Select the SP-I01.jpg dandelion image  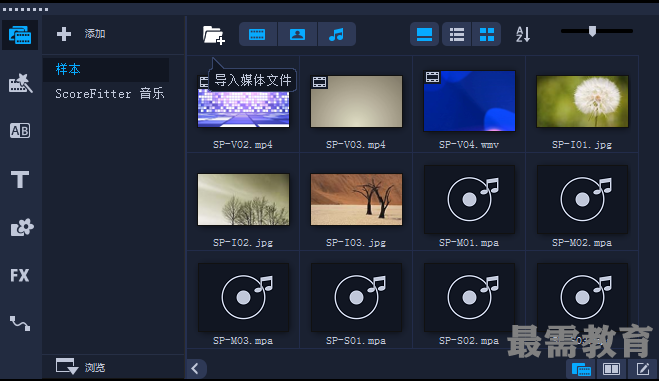583,101
